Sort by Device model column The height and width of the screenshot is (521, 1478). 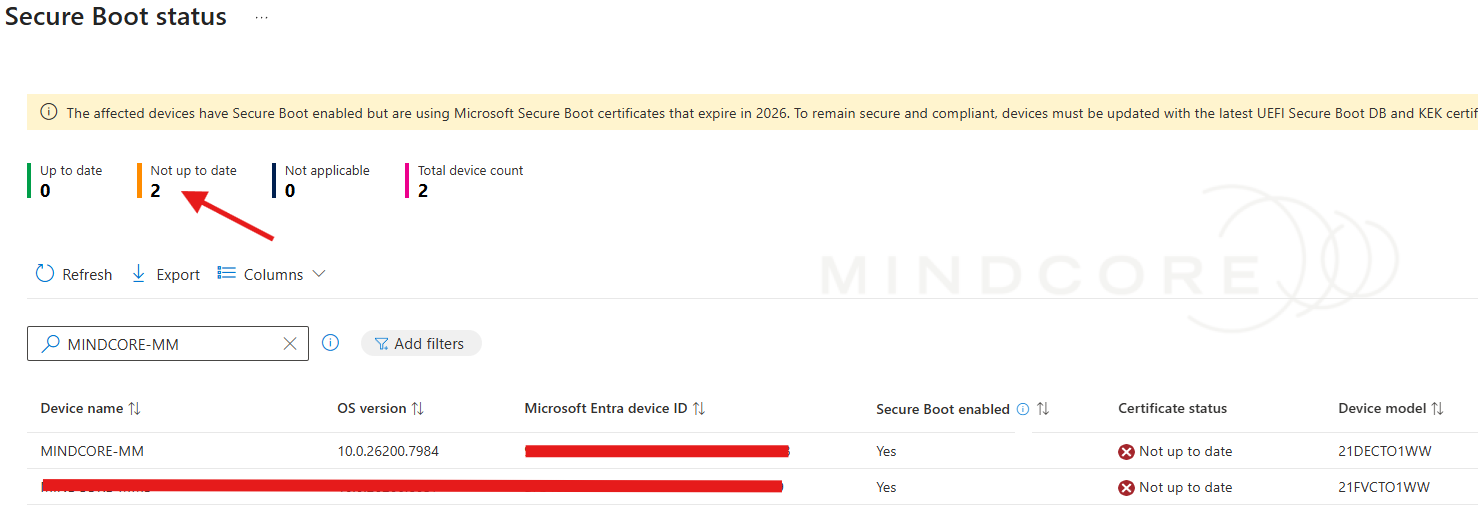click(1437, 409)
